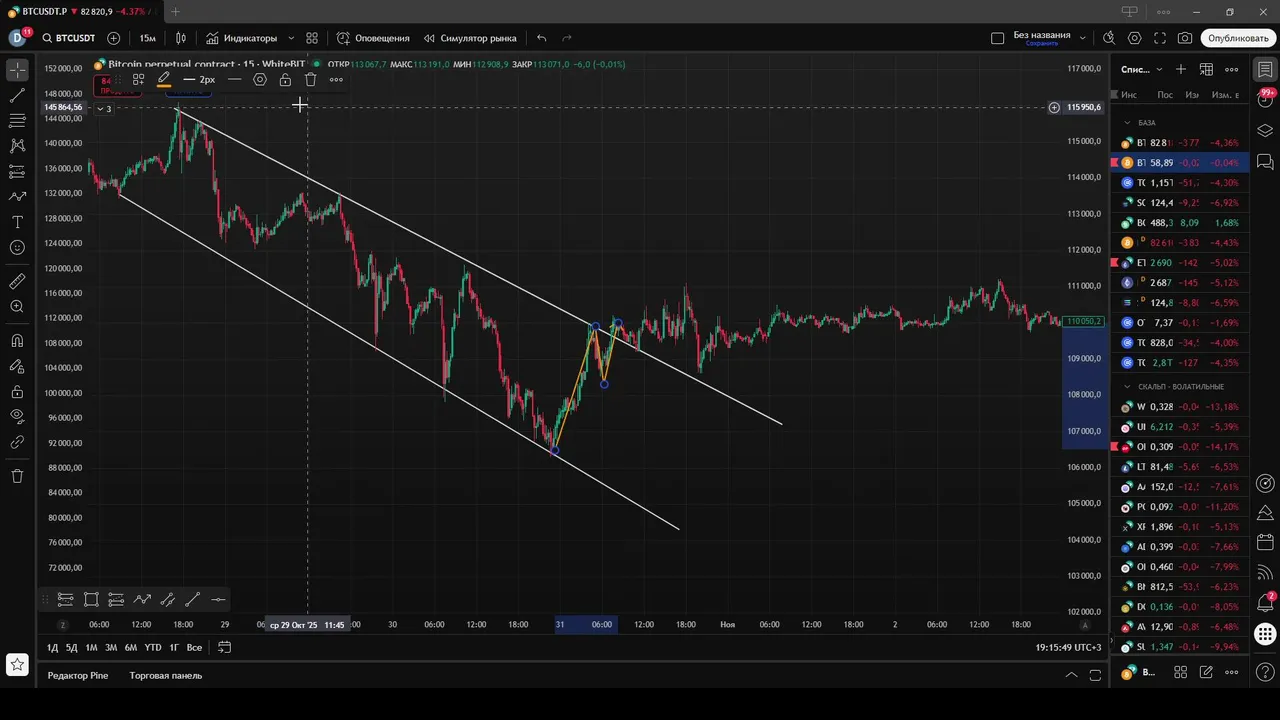Open the 15м timeframe selector
This screenshot has width=1280, height=720.
pos(147,38)
